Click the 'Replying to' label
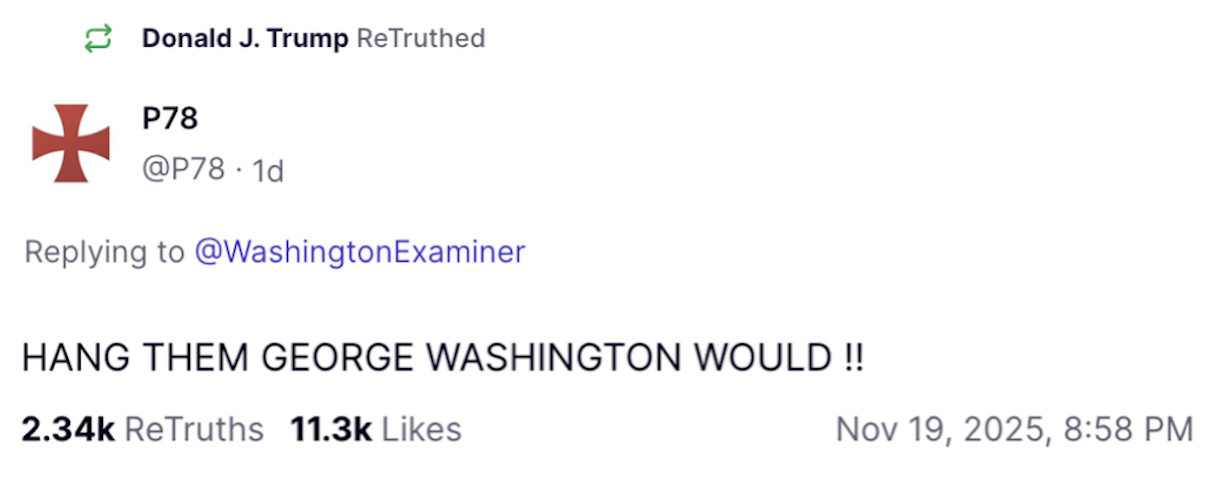The height and width of the screenshot is (484, 1223). [104, 252]
